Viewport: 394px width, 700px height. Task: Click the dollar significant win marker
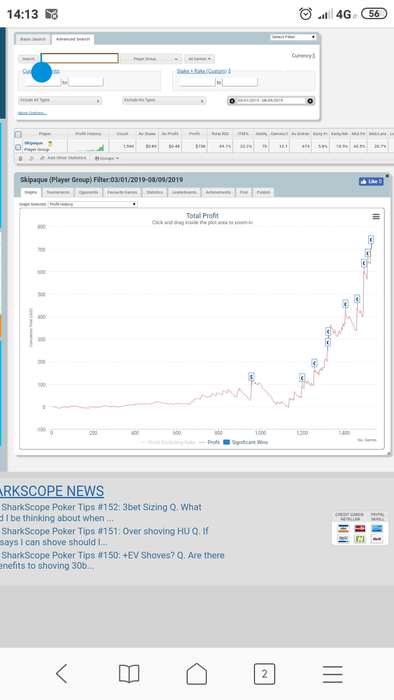tap(252, 377)
